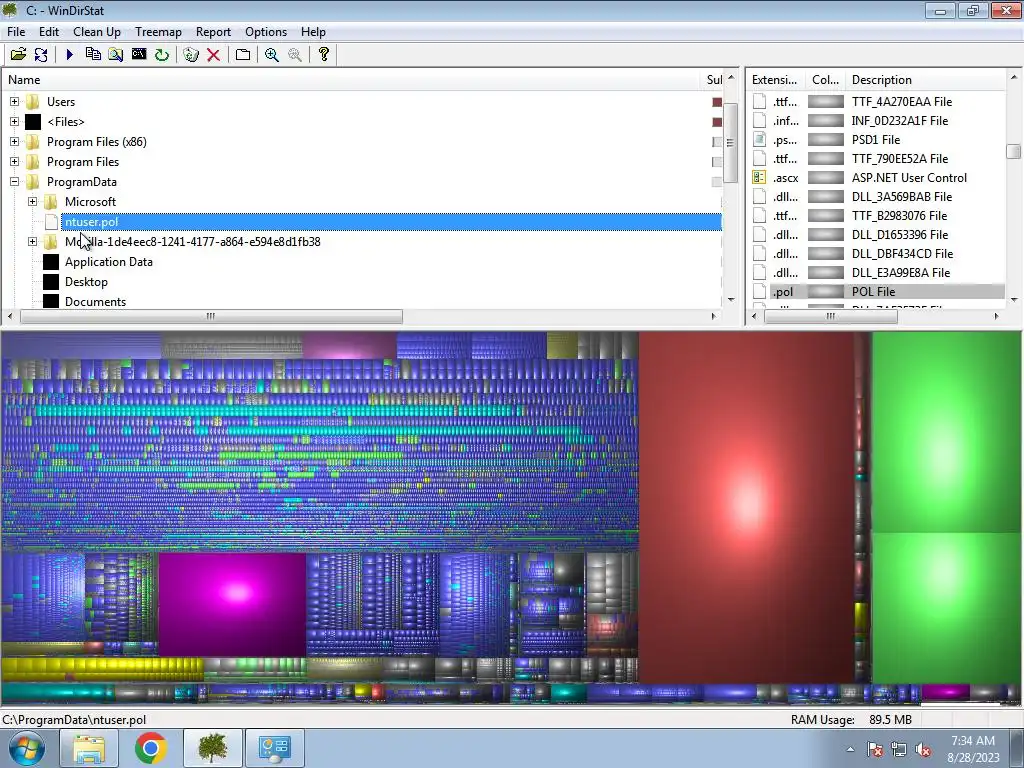
Task: Open the Report menu
Action: click(213, 32)
